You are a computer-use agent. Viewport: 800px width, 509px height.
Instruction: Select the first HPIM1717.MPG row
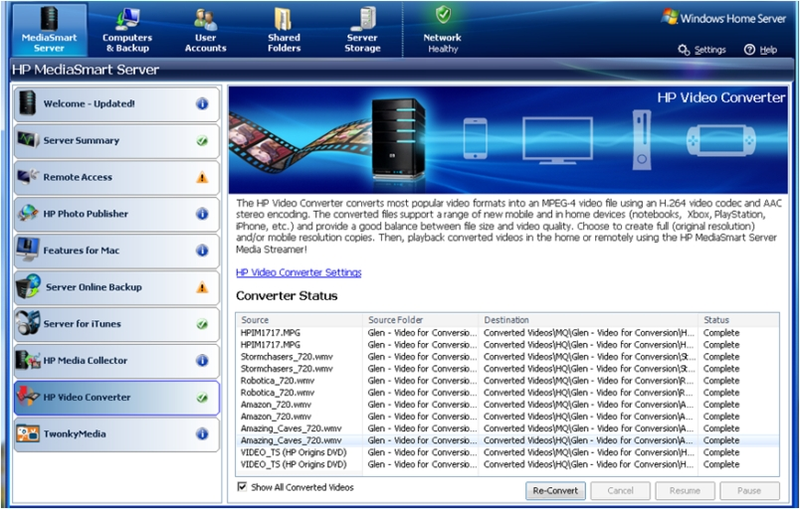click(508, 333)
